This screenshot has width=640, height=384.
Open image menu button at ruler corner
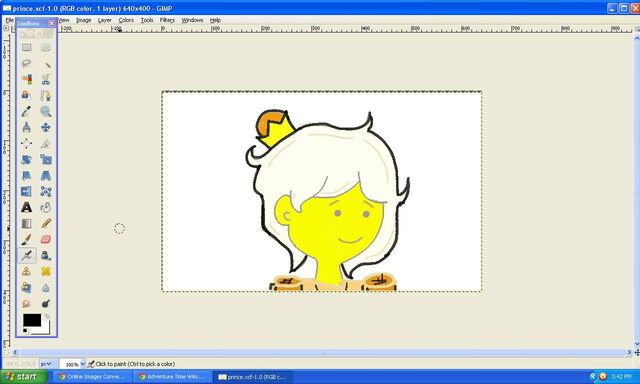point(6,29)
